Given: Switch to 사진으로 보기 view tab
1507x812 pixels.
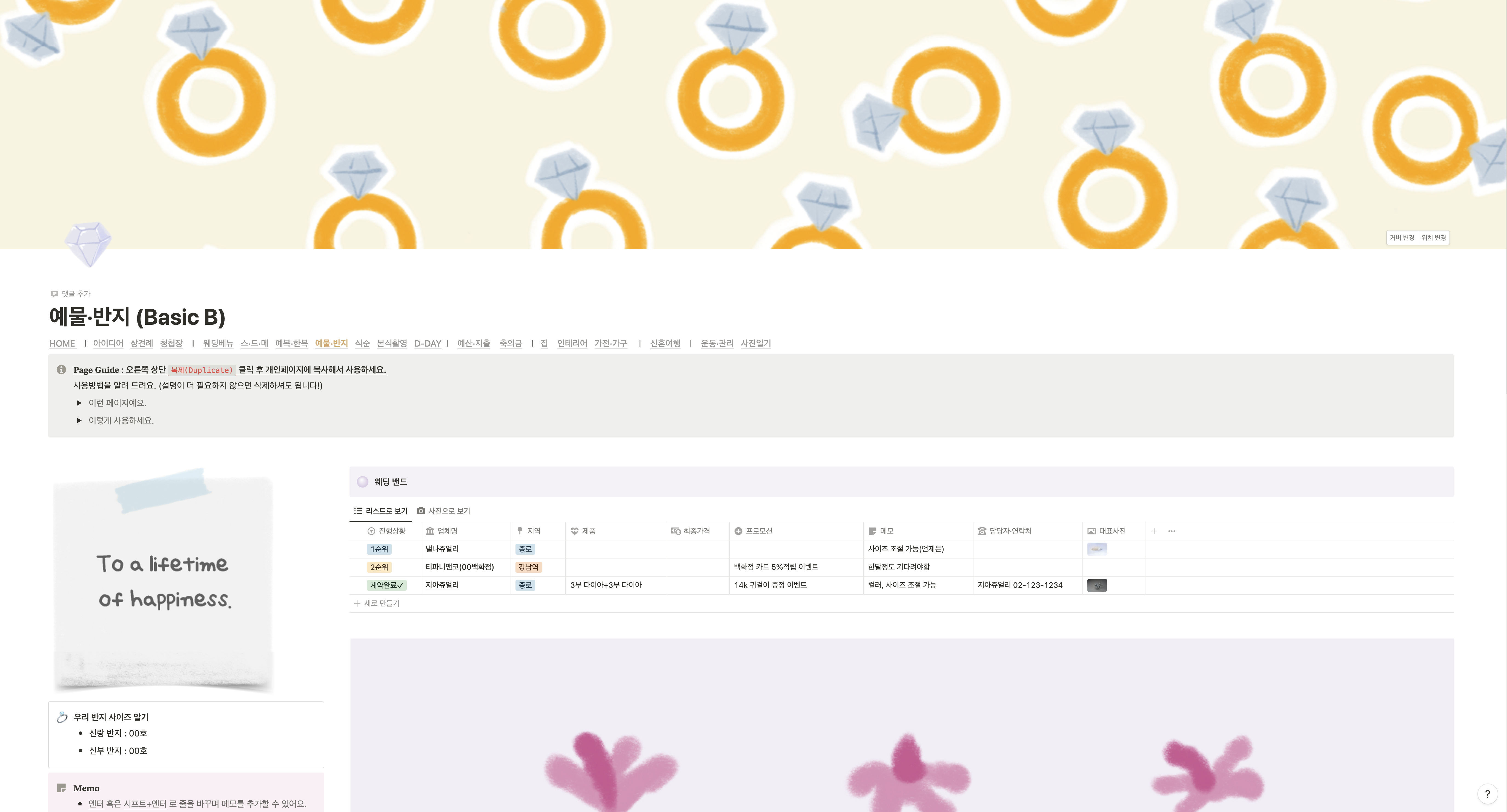Looking at the screenshot, I should [x=443, y=511].
